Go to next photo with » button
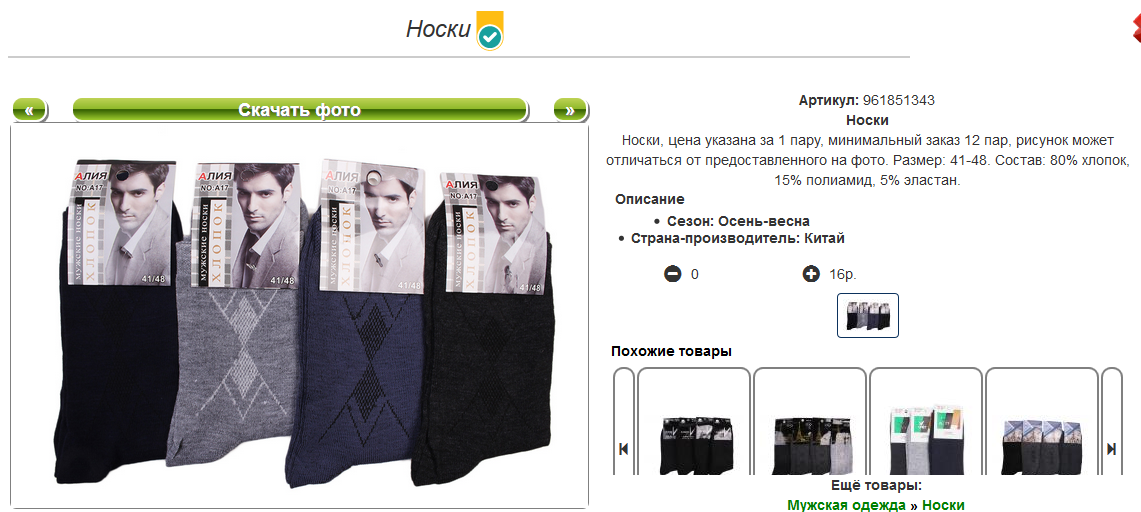 click(570, 110)
